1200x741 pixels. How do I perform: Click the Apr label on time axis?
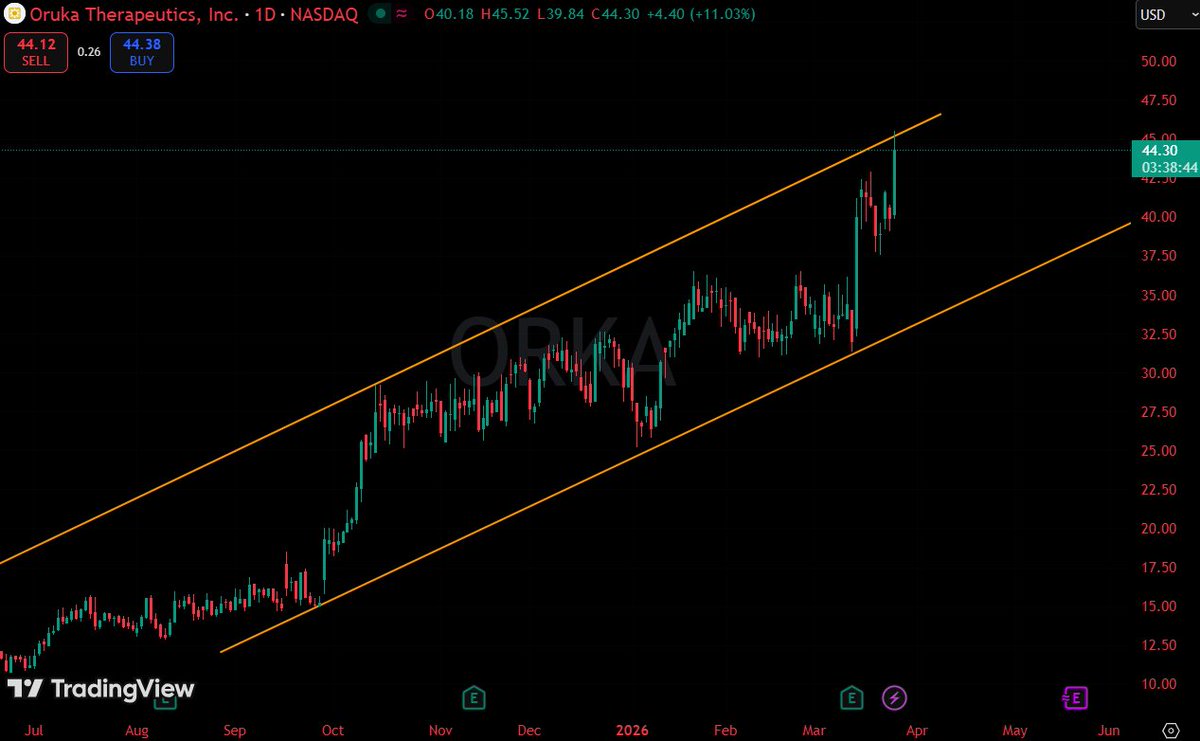pyautogui.click(x=917, y=731)
